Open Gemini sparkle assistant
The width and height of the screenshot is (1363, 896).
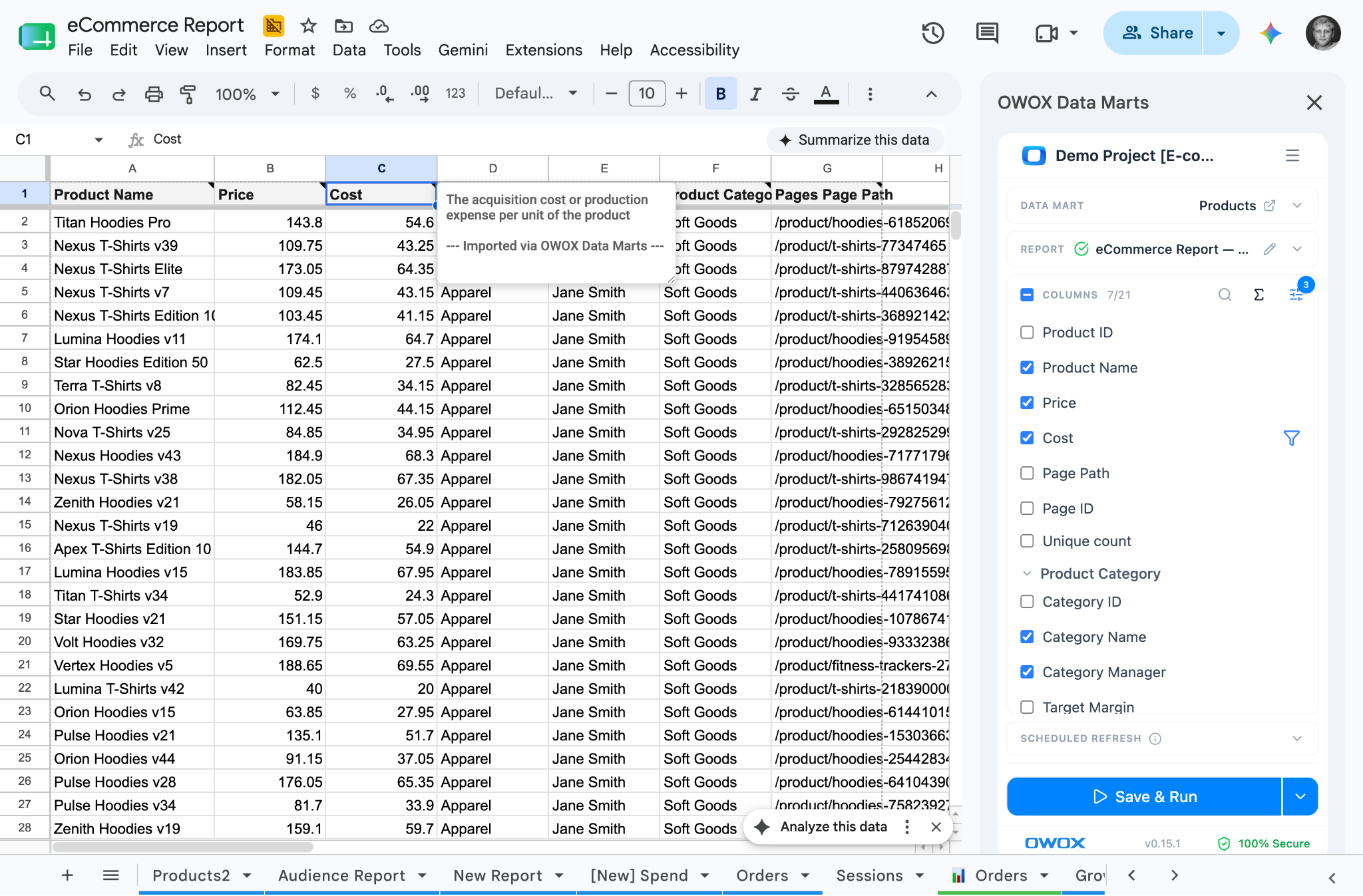1270,33
